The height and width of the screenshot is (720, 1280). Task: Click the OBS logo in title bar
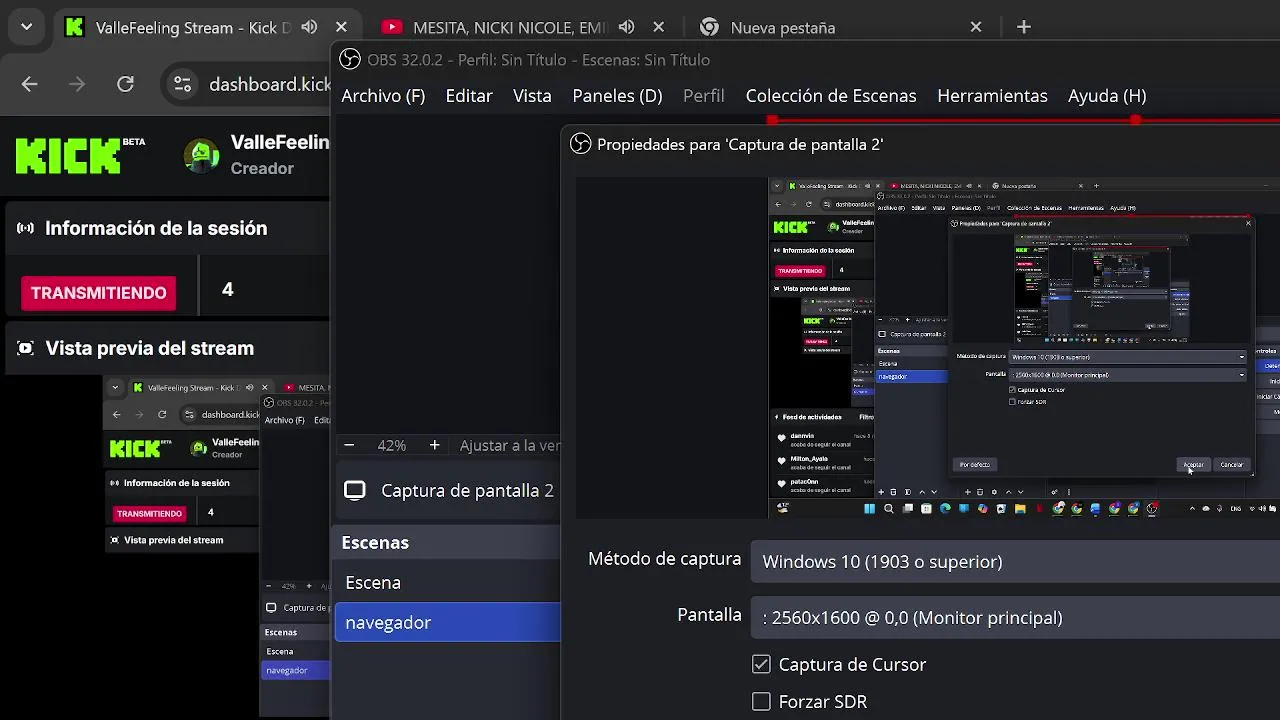click(x=350, y=60)
